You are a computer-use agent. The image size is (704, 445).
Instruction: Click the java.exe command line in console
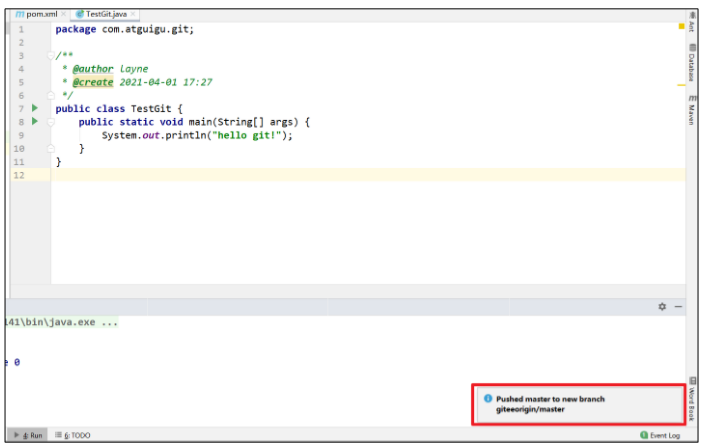(x=61, y=322)
